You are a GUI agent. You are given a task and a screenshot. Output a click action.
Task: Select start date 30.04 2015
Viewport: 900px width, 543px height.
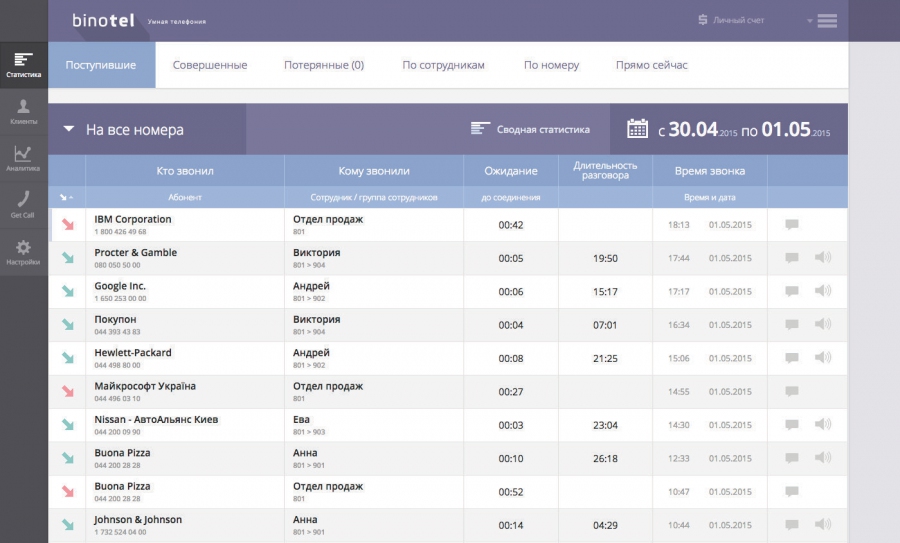tap(703, 130)
